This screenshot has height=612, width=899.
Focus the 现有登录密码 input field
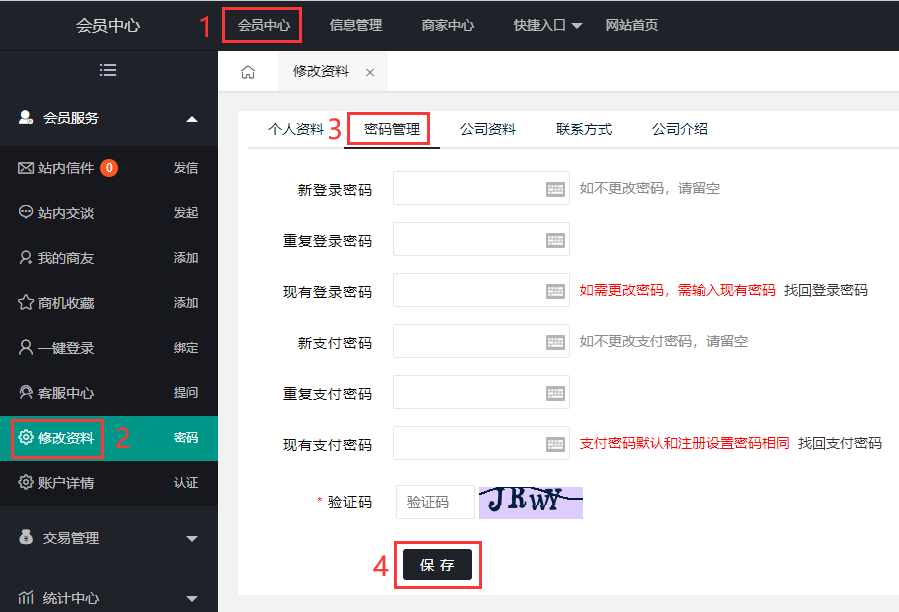pyautogui.click(x=481, y=290)
